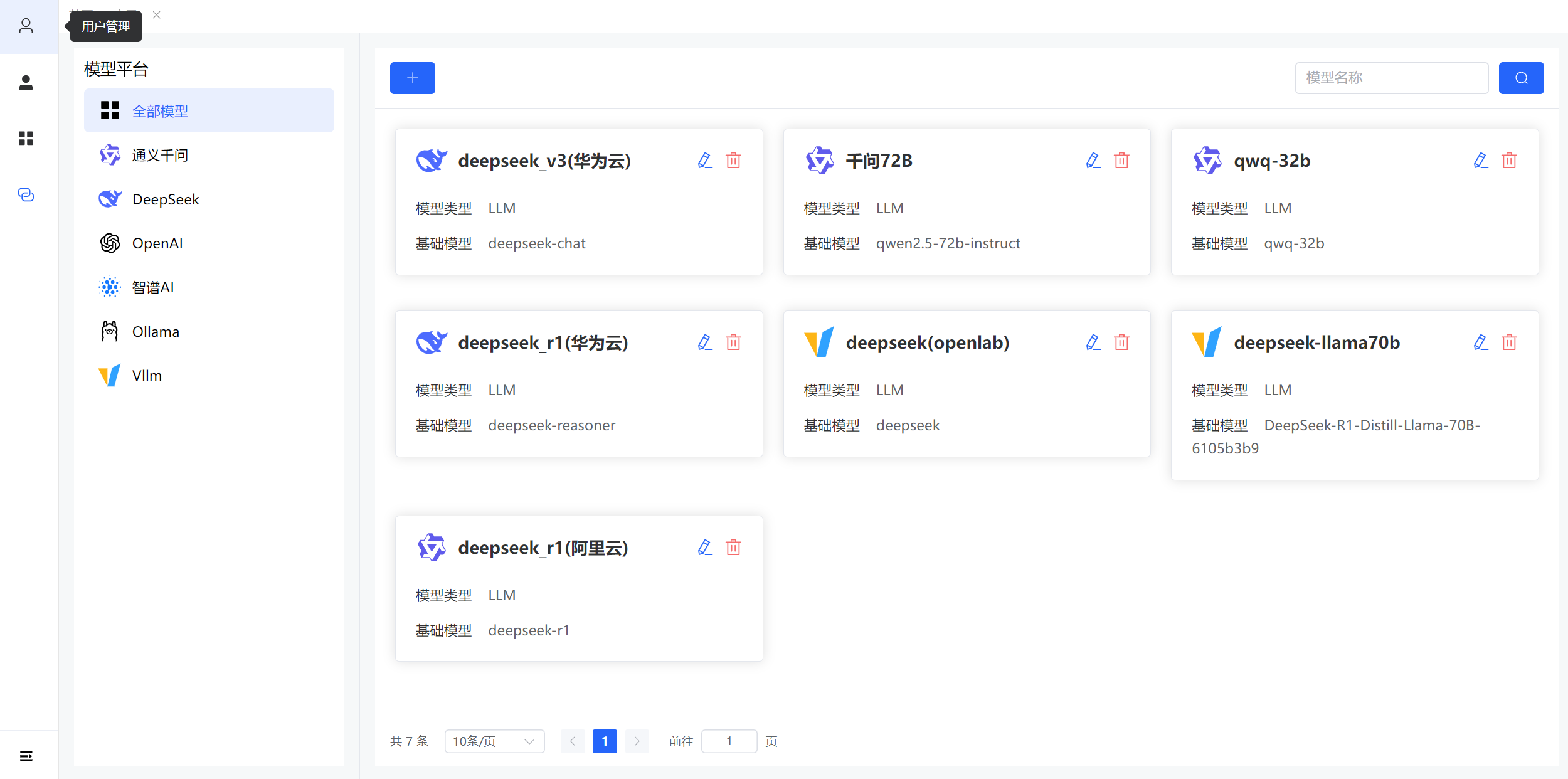Delete the deepseek_r1(华为云) model

733,342
